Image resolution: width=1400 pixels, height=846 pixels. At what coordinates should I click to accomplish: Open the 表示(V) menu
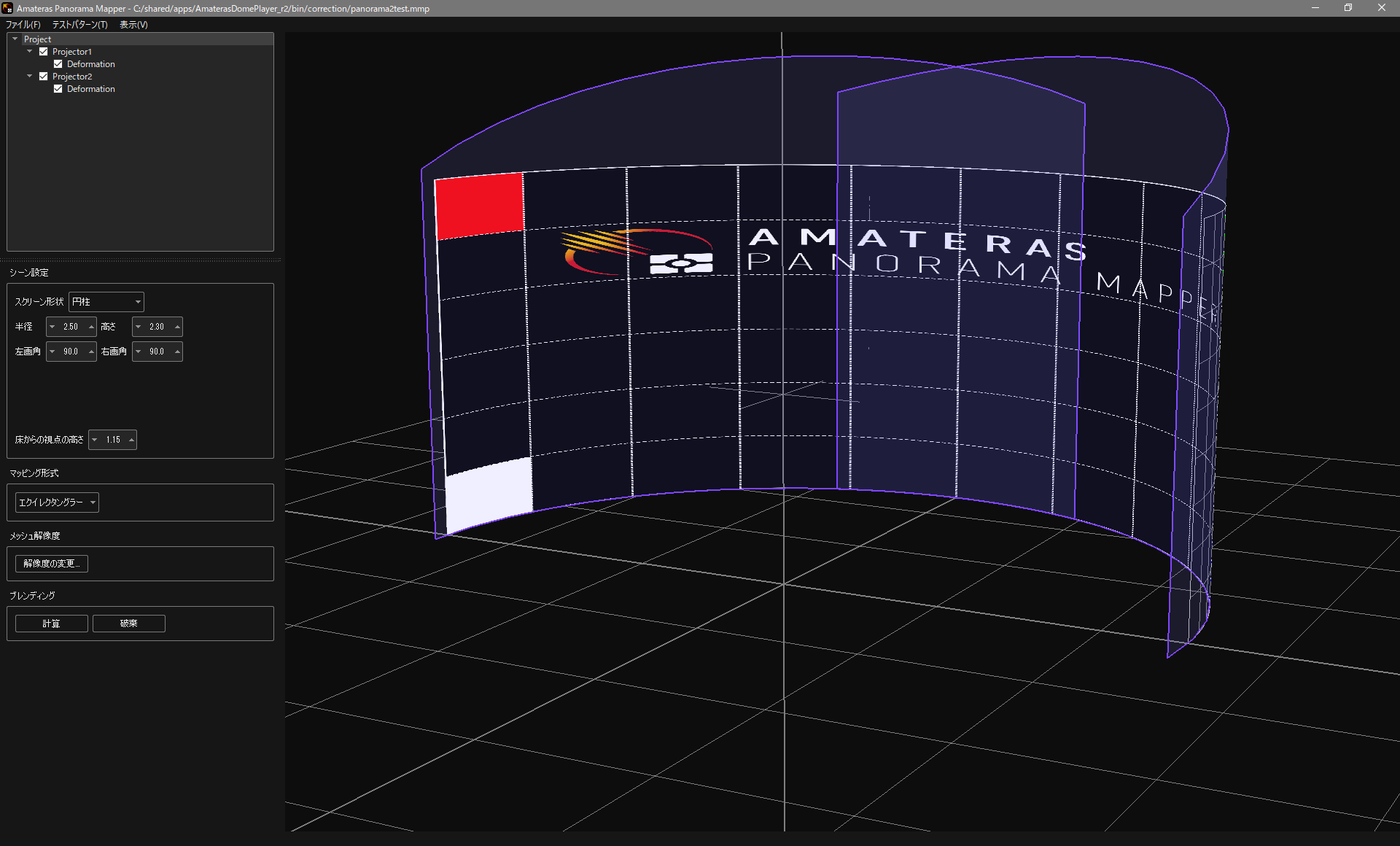pyautogui.click(x=133, y=25)
